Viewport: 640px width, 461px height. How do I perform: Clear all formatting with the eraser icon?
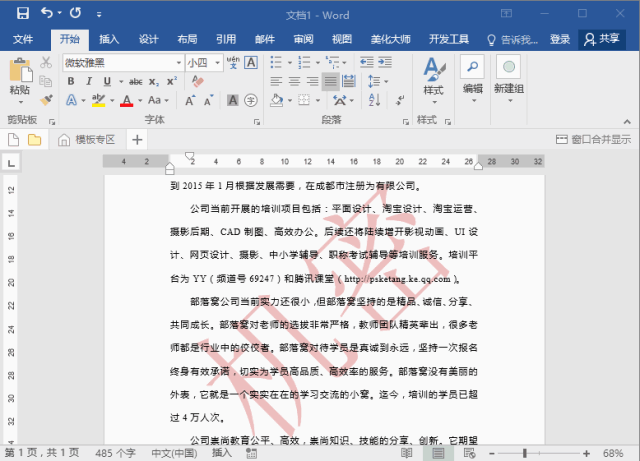pyautogui.click(x=198, y=81)
